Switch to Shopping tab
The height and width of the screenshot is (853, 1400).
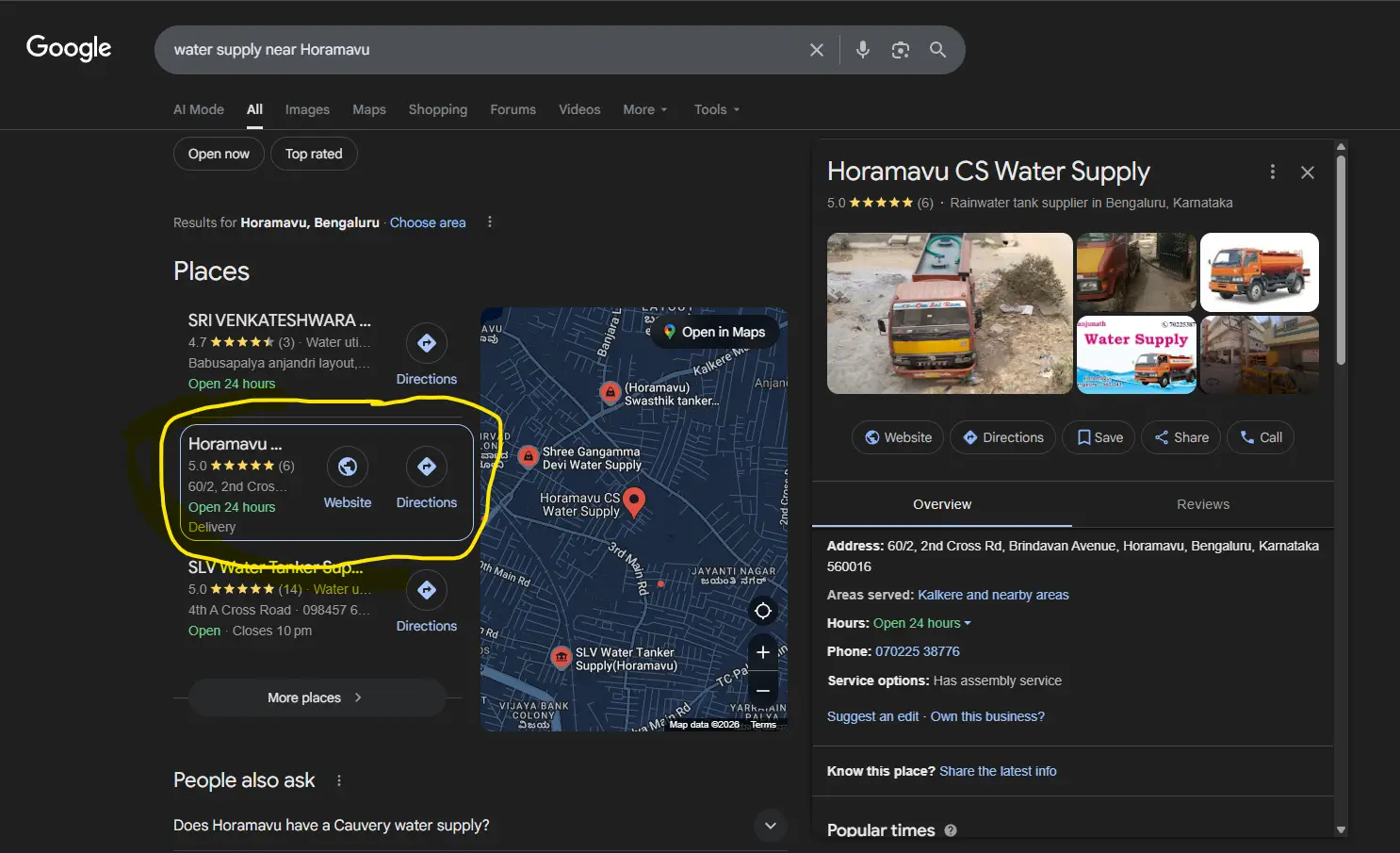click(x=438, y=109)
